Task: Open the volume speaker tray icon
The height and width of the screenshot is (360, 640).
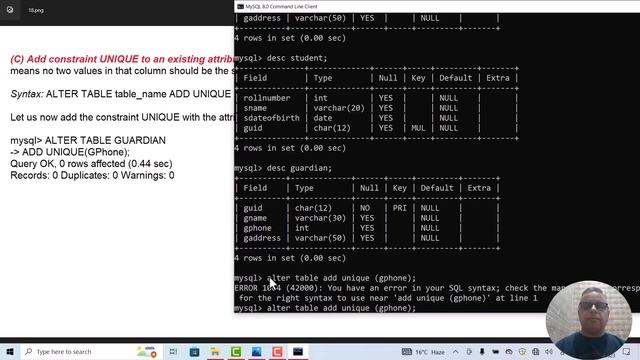Action: [549, 351]
